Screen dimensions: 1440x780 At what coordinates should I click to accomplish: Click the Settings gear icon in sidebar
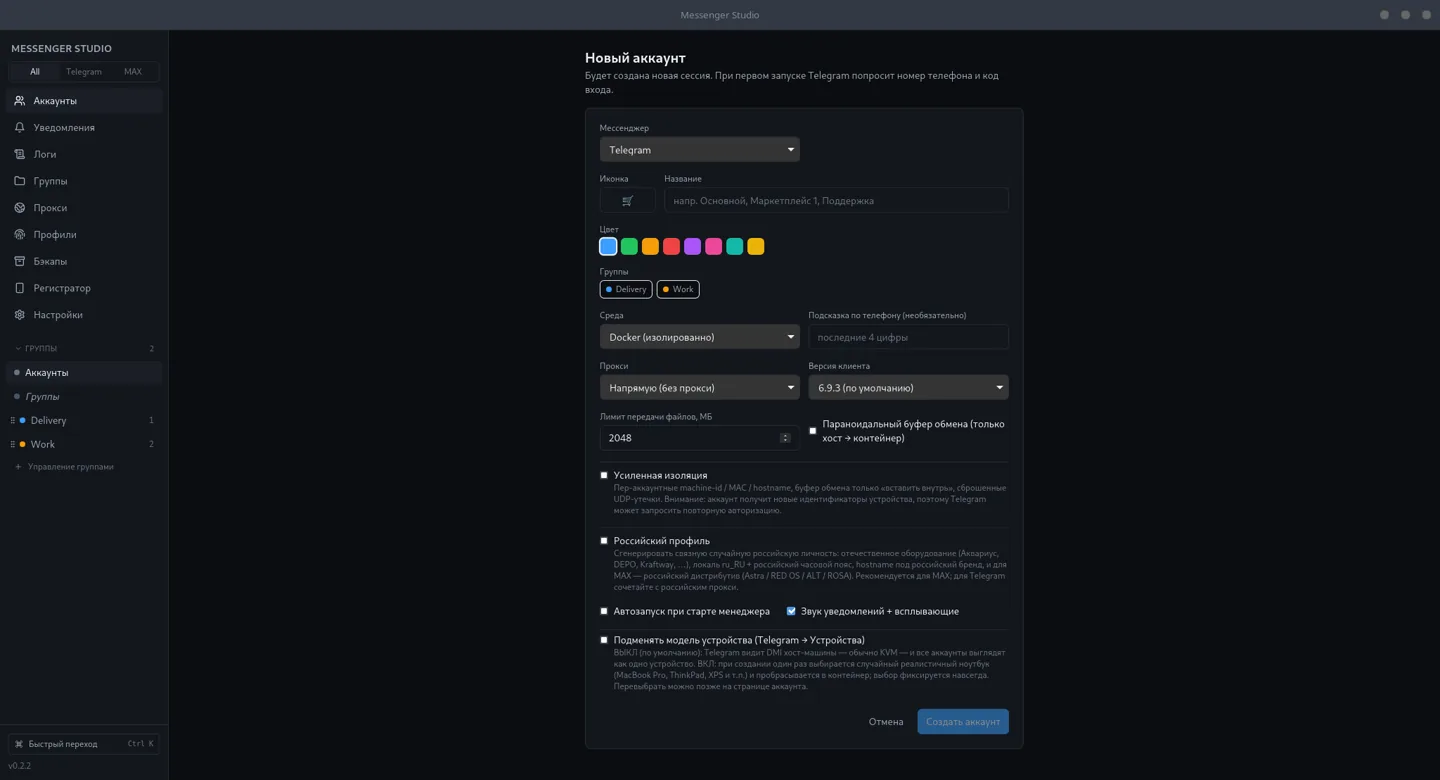click(19, 314)
